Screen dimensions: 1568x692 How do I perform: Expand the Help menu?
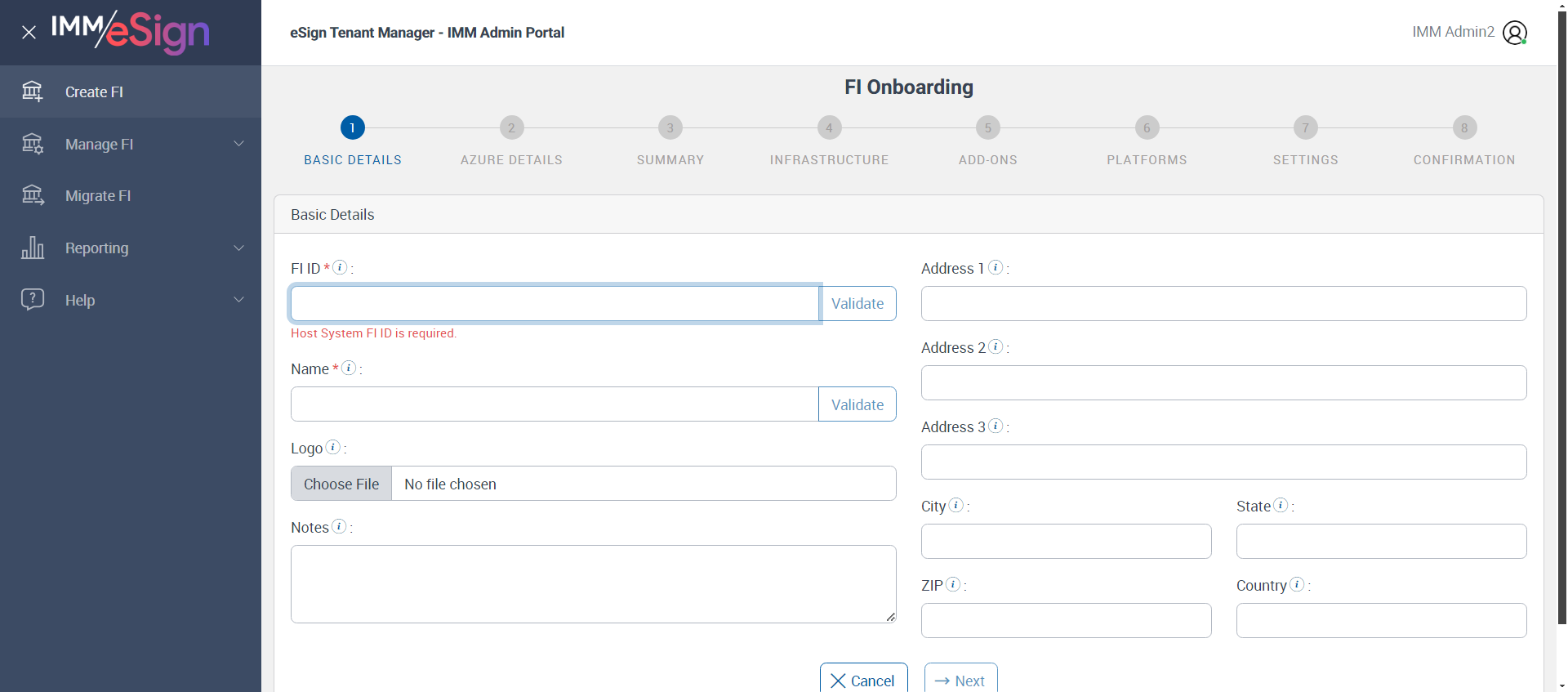pos(238,300)
